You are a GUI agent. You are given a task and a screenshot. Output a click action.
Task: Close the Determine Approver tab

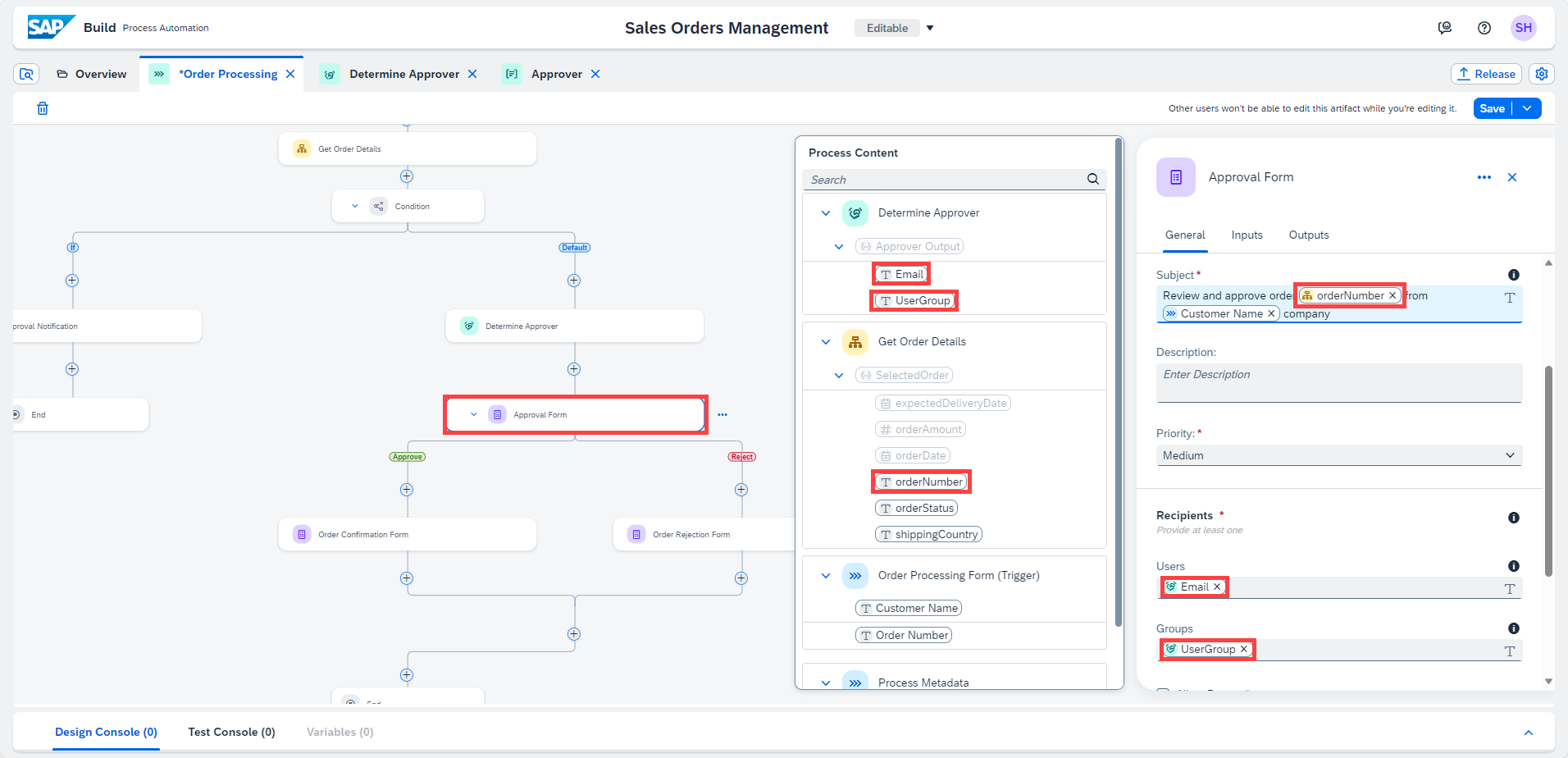click(472, 74)
